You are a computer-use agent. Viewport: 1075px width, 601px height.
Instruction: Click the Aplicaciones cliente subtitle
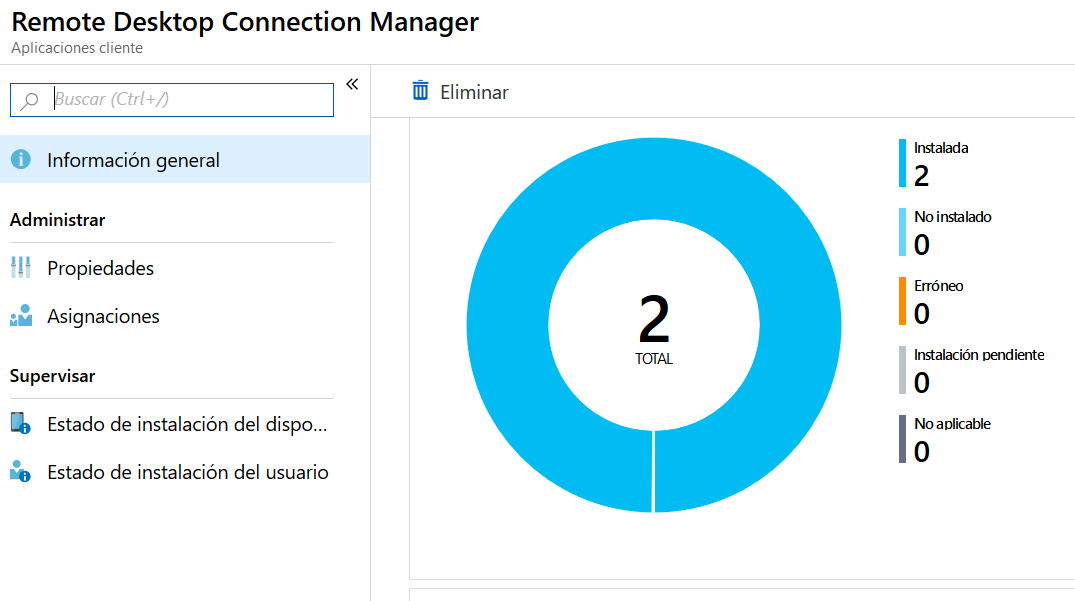[x=77, y=48]
